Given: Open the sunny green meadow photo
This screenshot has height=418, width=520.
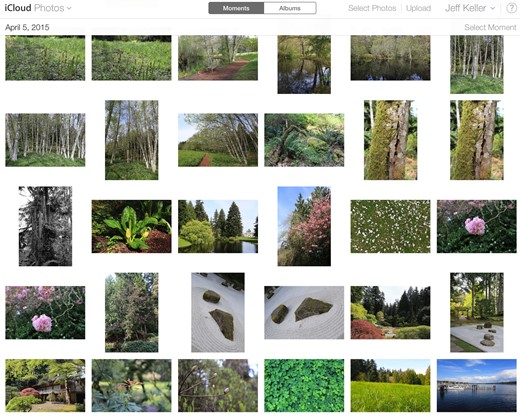Looking at the screenshot, I should point(390,385).
